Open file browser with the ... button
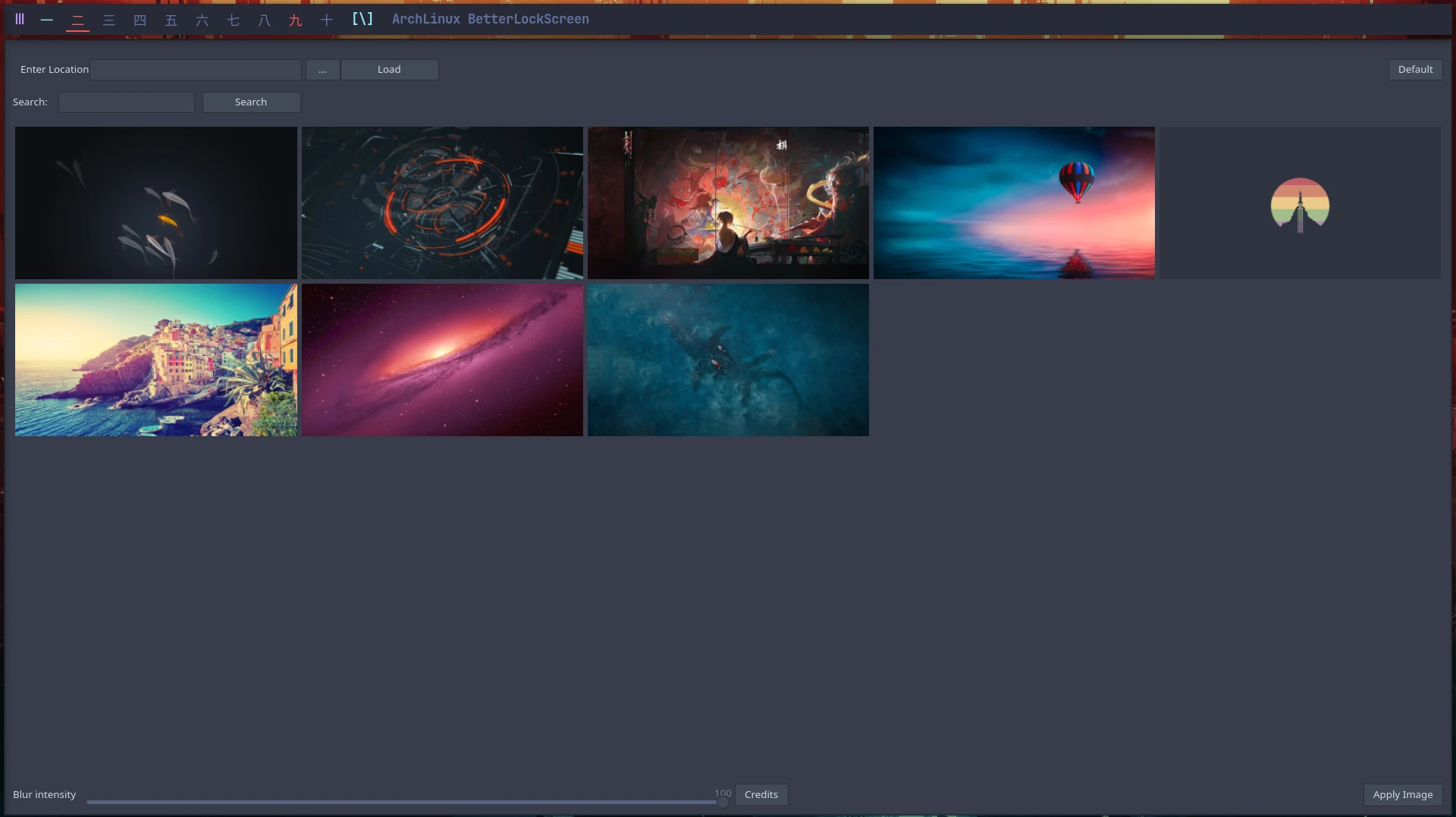The image size is (1456, 817). point(323,70)
